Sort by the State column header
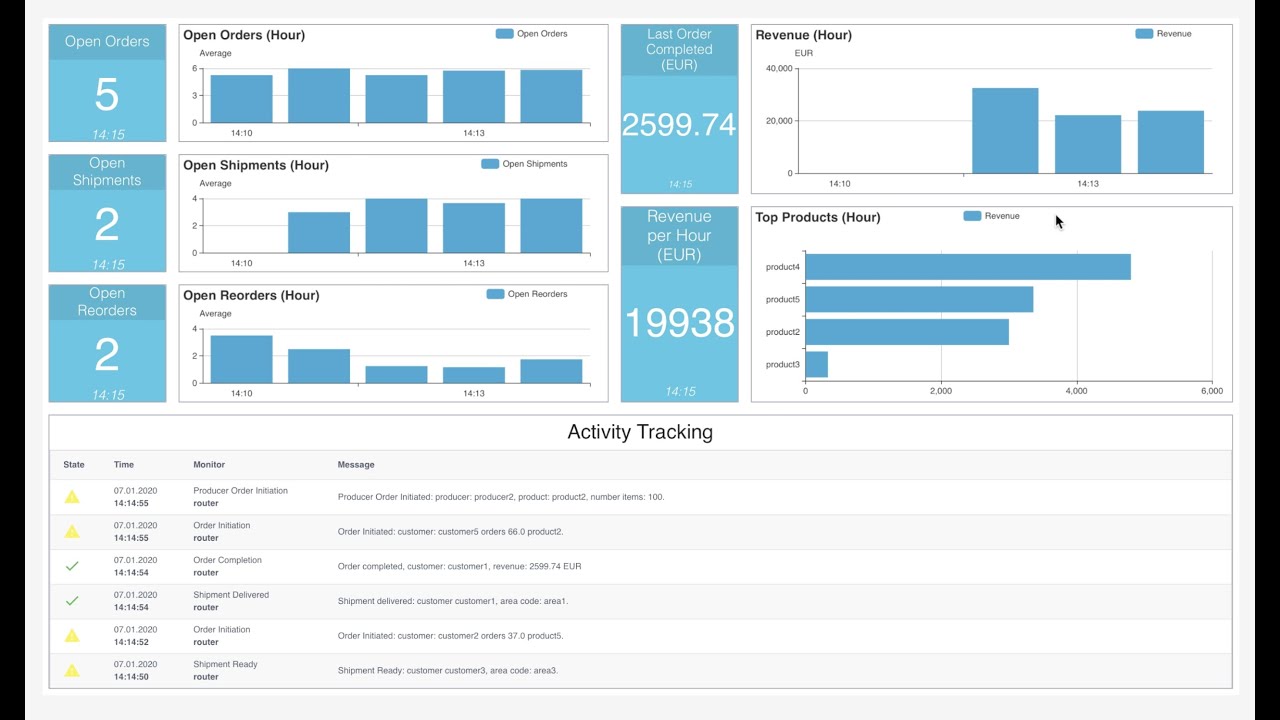The height and width of the screenshot is (720, 1280). [74, 465]
